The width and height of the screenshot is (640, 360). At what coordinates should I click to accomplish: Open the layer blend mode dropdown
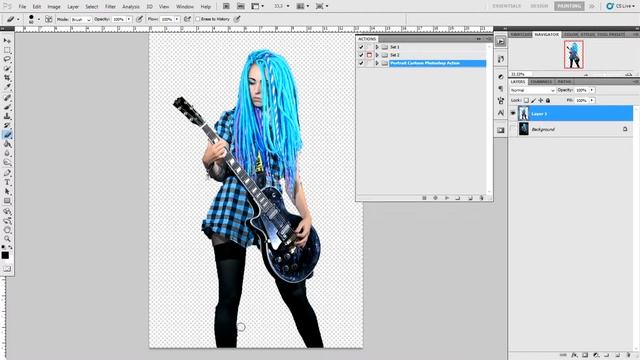coord(532,90)
